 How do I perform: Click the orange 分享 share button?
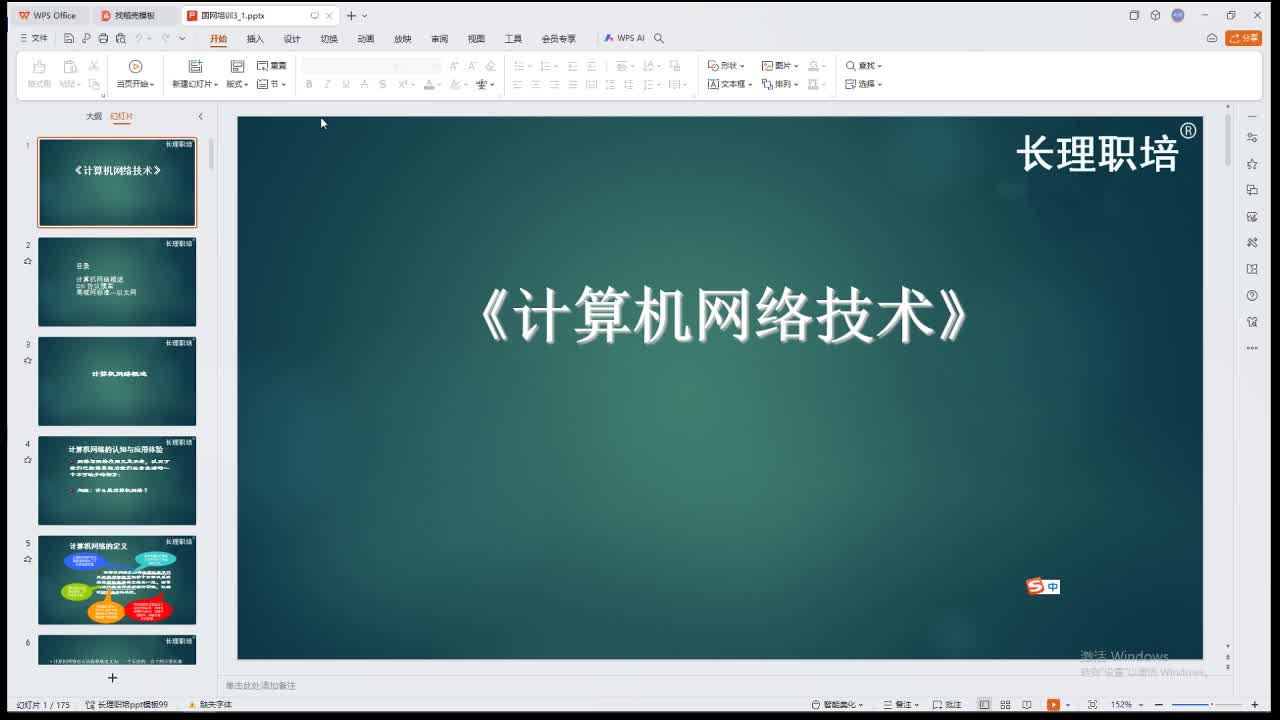pyautogui.click(x=1244, y=38)
